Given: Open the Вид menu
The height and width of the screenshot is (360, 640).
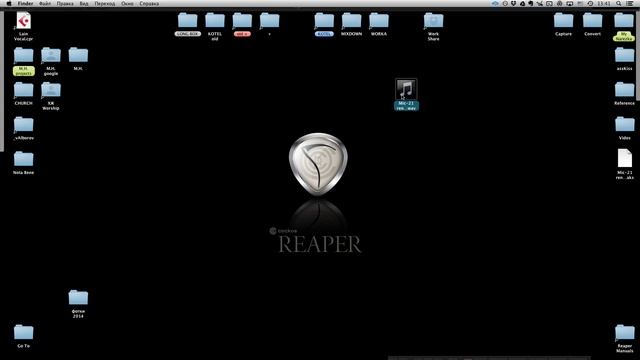Looking at the screenshot, I should coord(84,4).
